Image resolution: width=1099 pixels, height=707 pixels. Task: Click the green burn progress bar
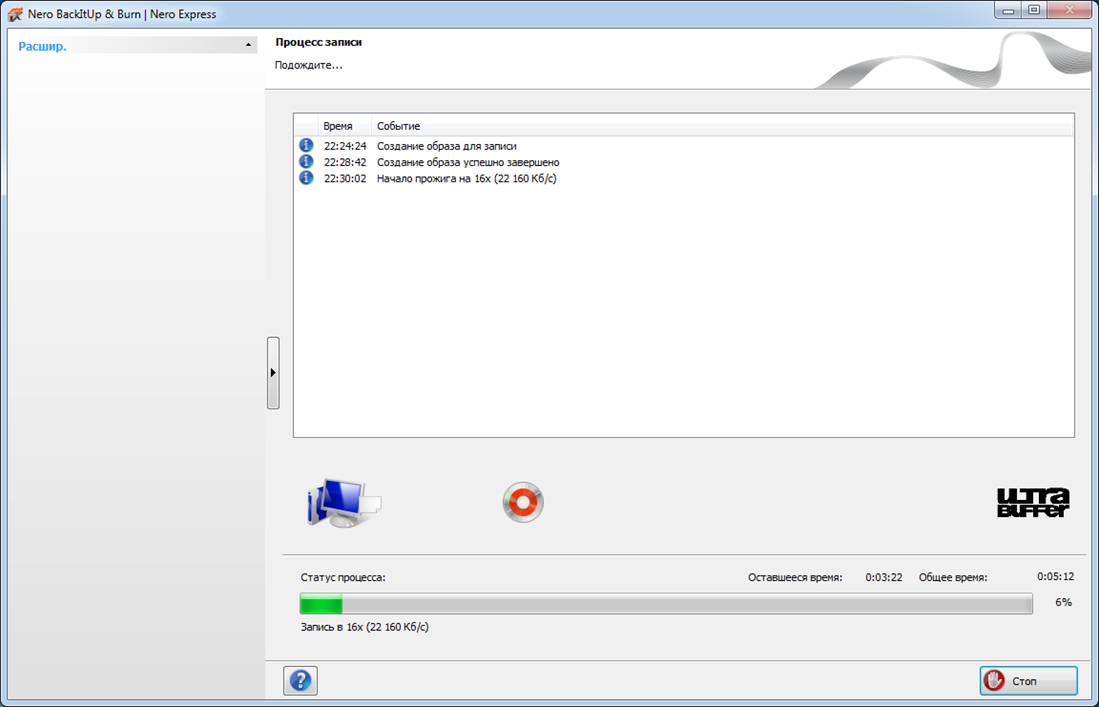click(x=665, y=603)
